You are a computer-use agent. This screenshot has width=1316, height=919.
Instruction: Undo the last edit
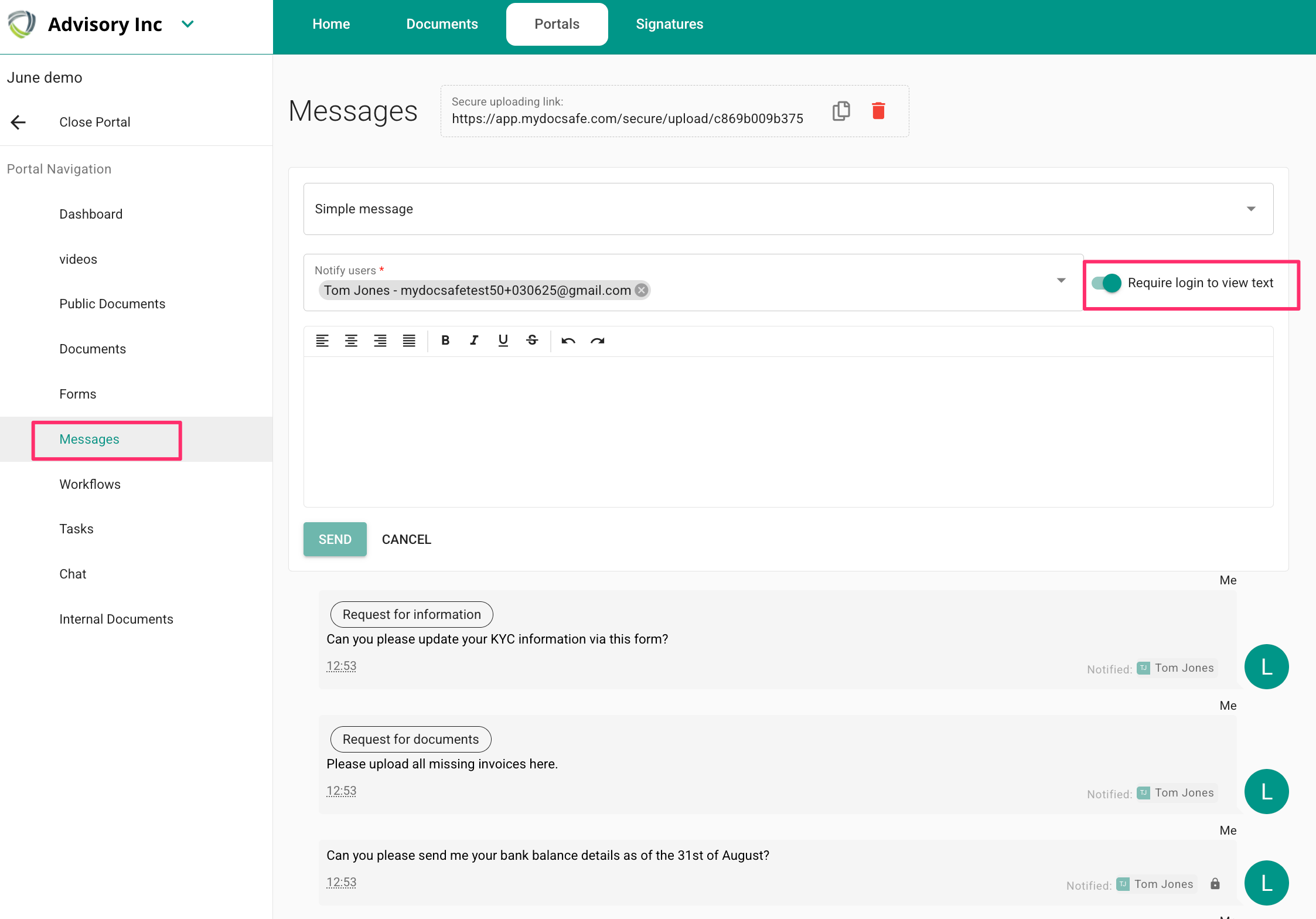(568, 341)
